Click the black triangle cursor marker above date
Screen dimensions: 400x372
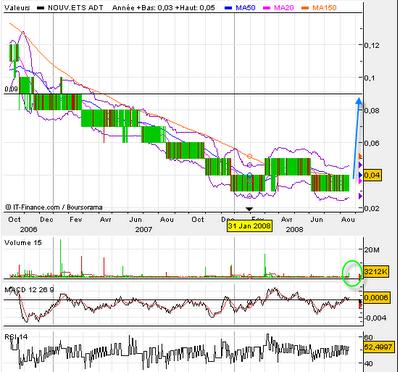(249, 209)
